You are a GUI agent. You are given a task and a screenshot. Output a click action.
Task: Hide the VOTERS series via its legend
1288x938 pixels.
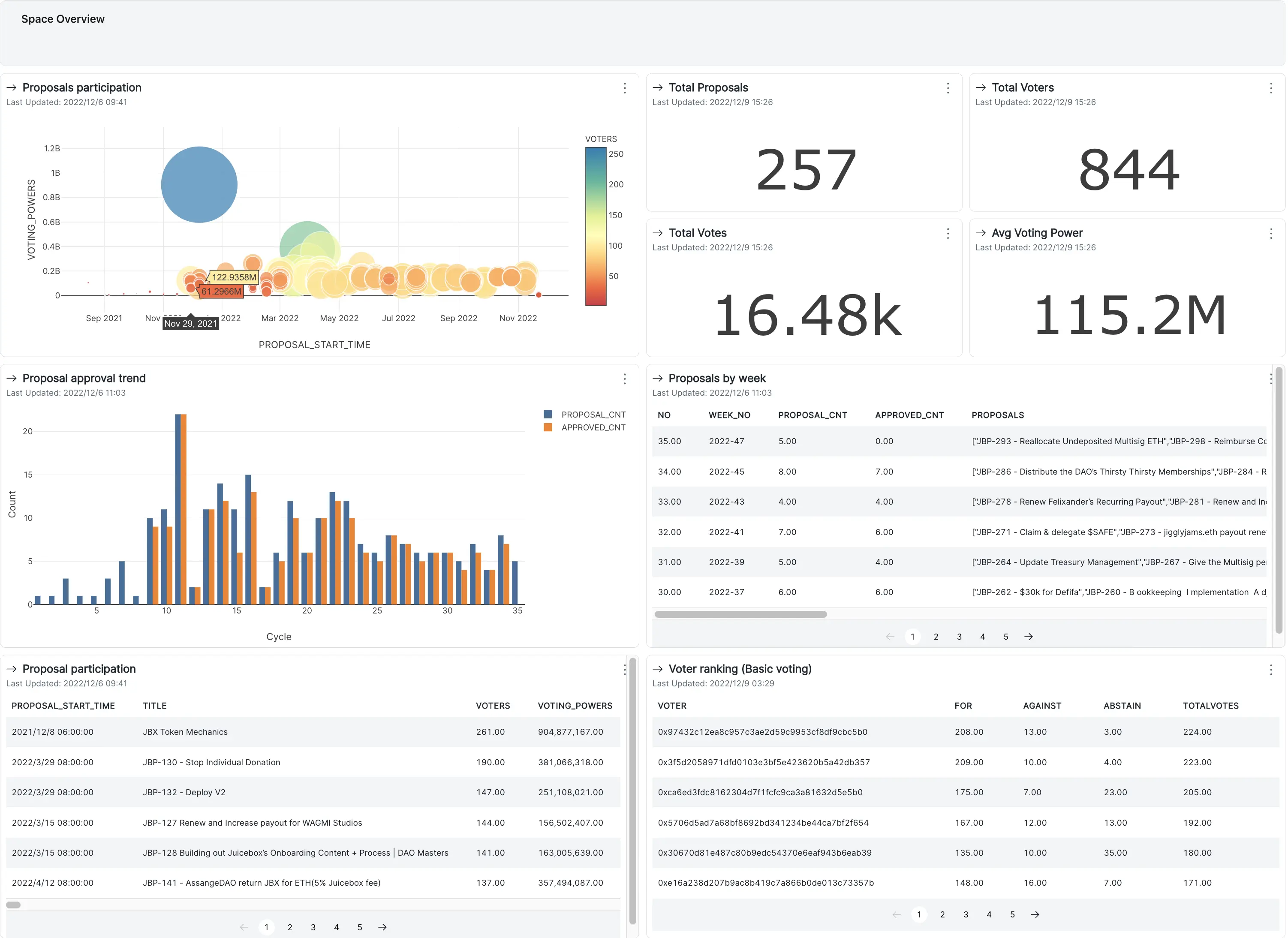600,138
